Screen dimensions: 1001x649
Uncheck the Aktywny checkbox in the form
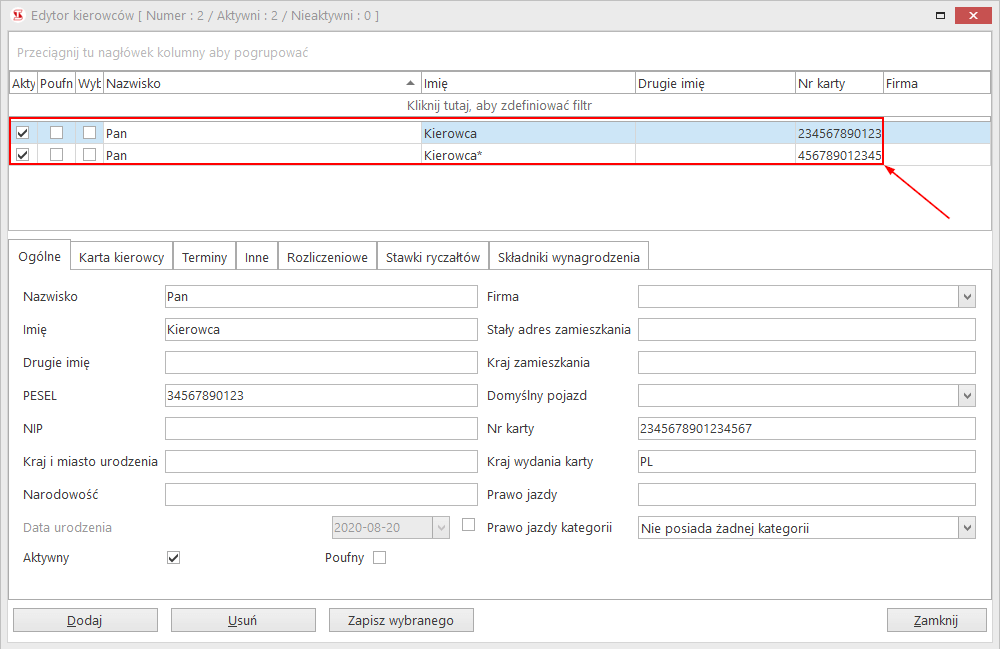(x=173, y=558)
